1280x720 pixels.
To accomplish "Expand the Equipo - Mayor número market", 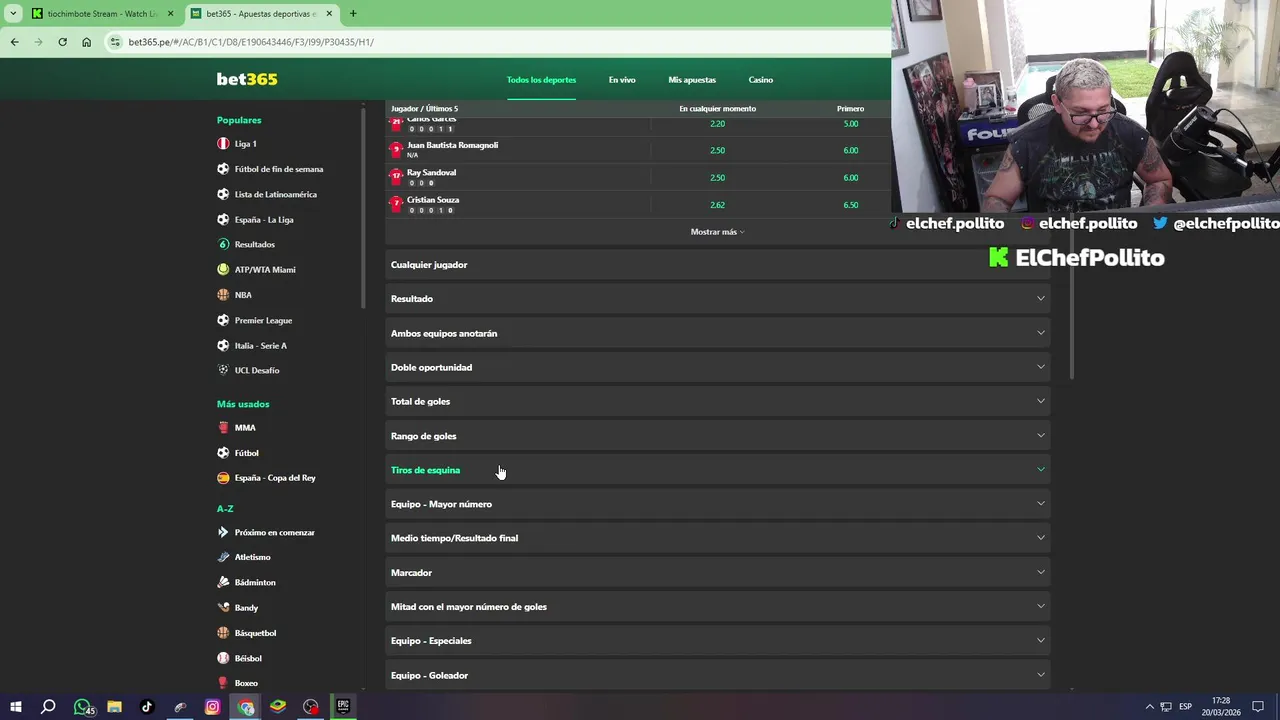I will click(x=717, y=504).
